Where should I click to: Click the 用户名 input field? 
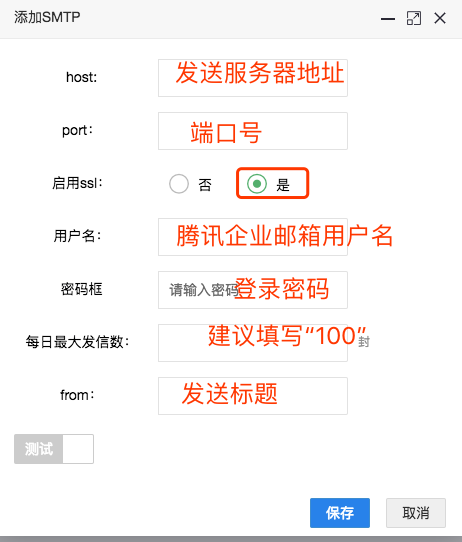click(x=253, y=237)
